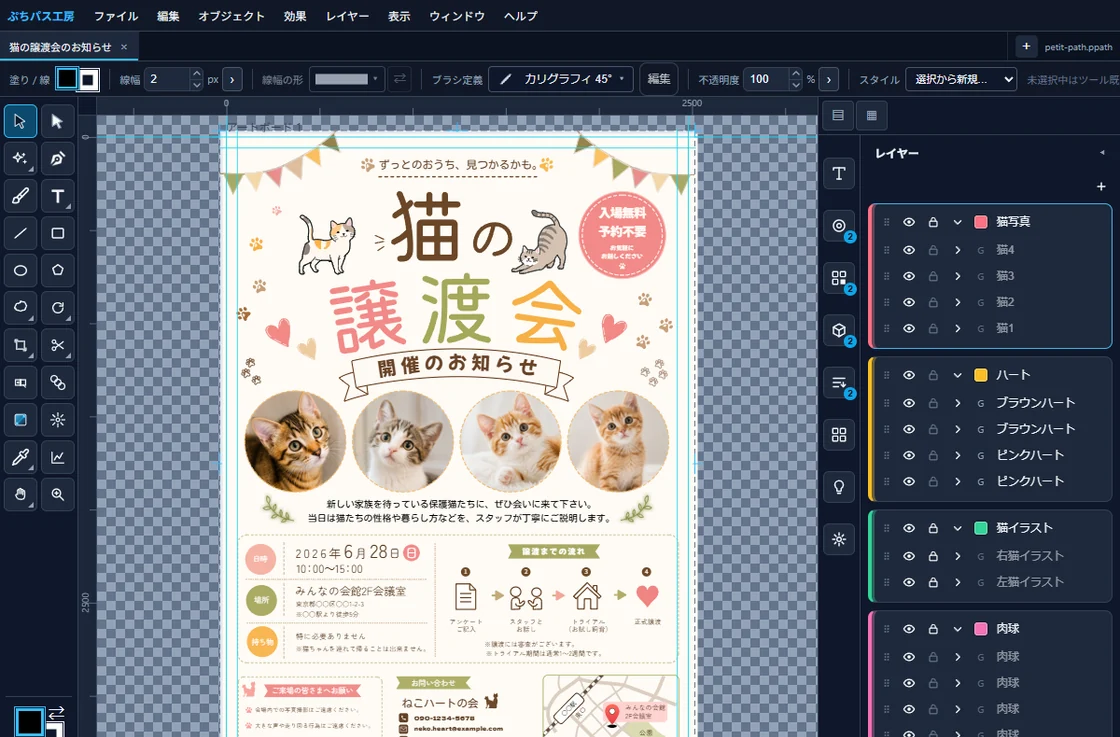Open the ウィンドウ menu
Viewport: 1120px width, 737px height.
point(457,16)
